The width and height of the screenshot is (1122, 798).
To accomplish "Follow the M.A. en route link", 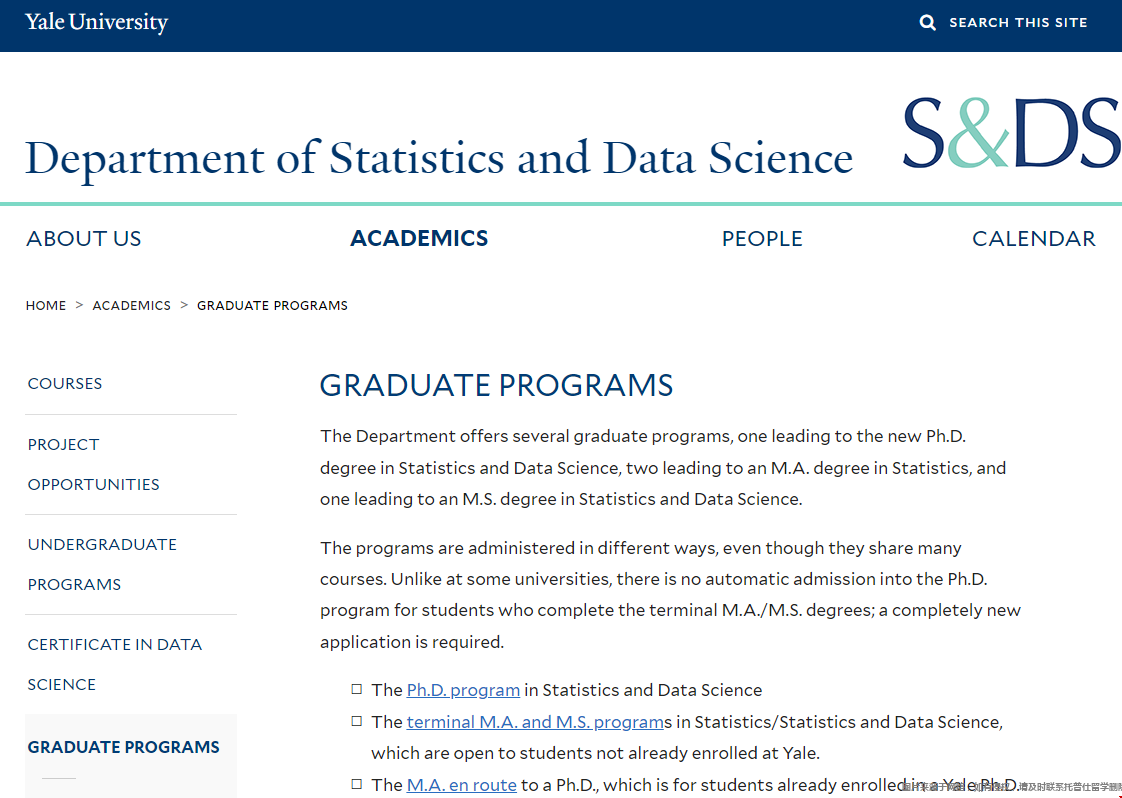I will pos(462,784).
